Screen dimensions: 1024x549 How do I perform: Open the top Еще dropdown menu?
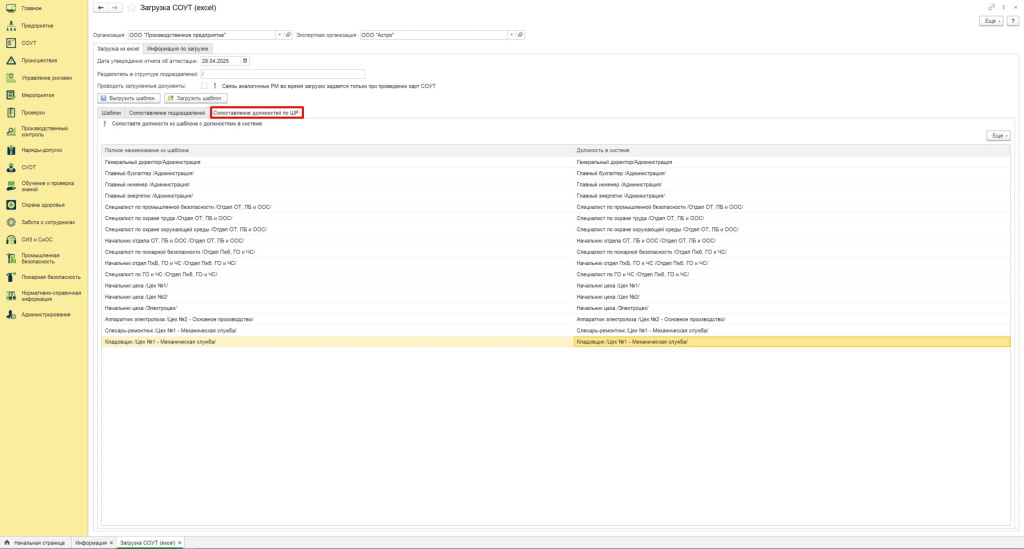coord(991,21)
